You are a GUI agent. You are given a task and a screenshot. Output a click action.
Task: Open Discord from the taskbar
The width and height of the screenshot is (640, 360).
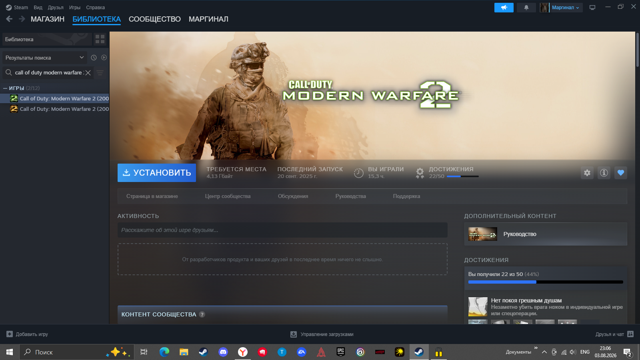point(223,352)
